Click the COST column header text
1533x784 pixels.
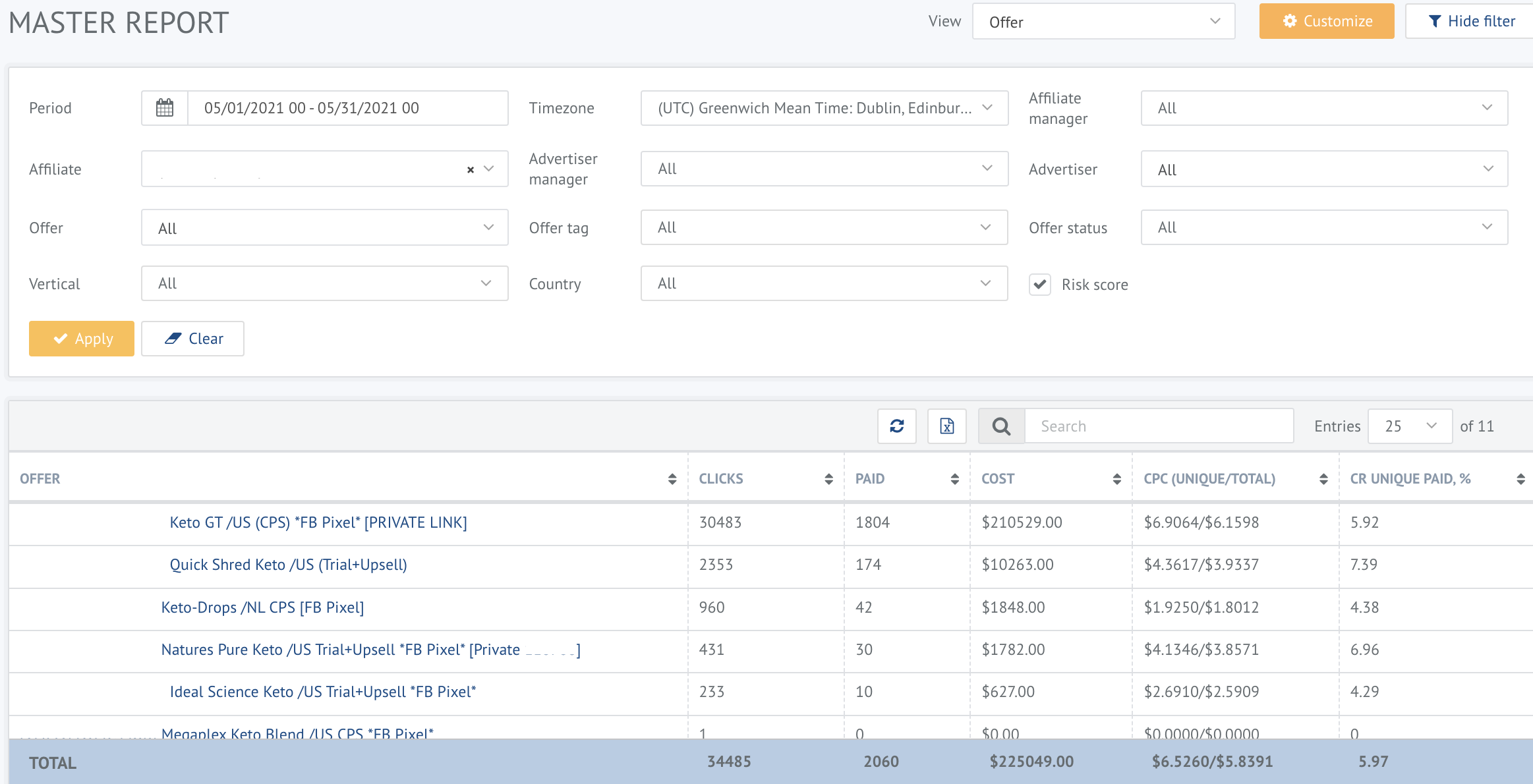click(998, 479)
